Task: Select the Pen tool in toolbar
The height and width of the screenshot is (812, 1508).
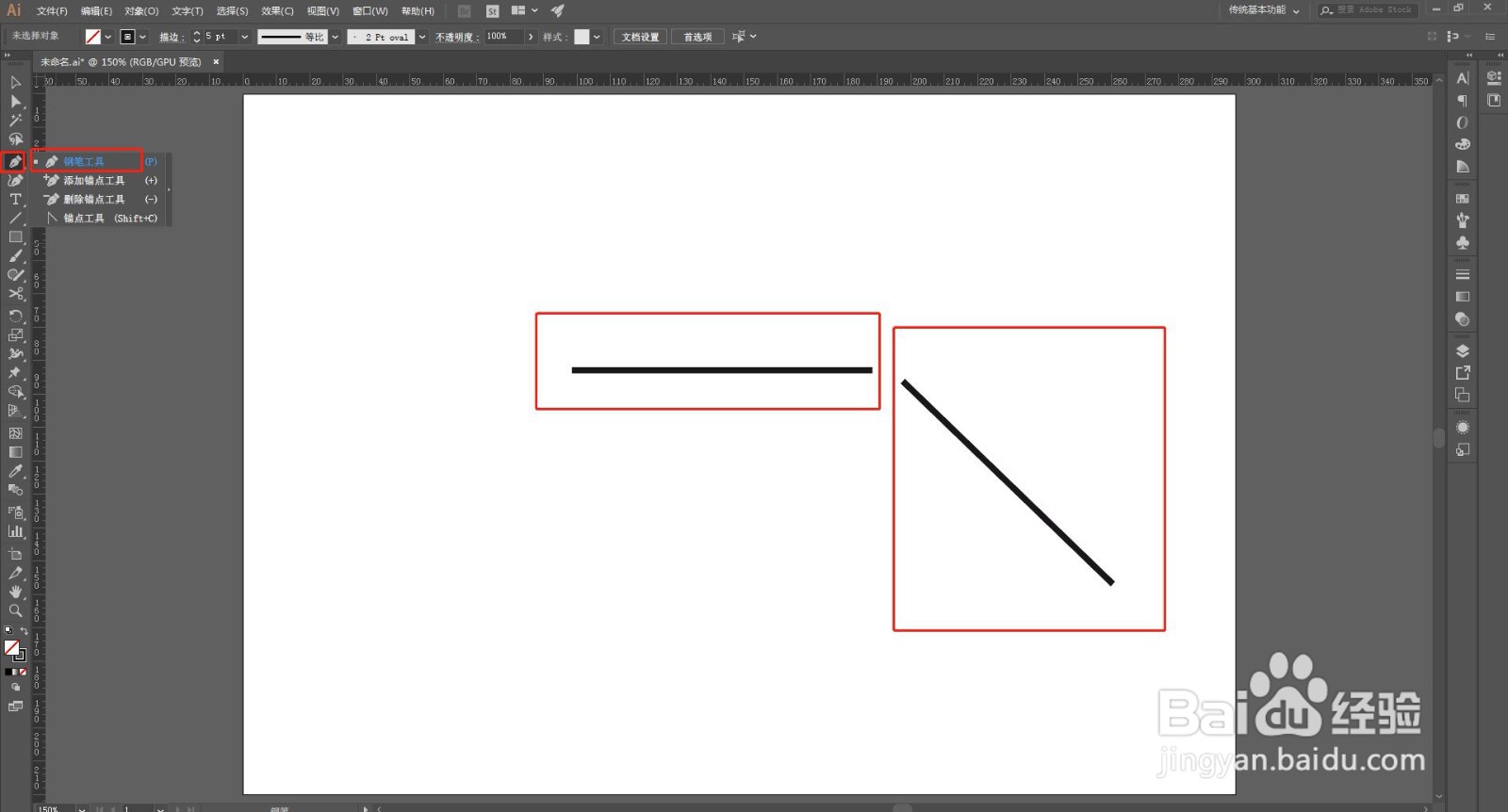Action: [15, 162]
